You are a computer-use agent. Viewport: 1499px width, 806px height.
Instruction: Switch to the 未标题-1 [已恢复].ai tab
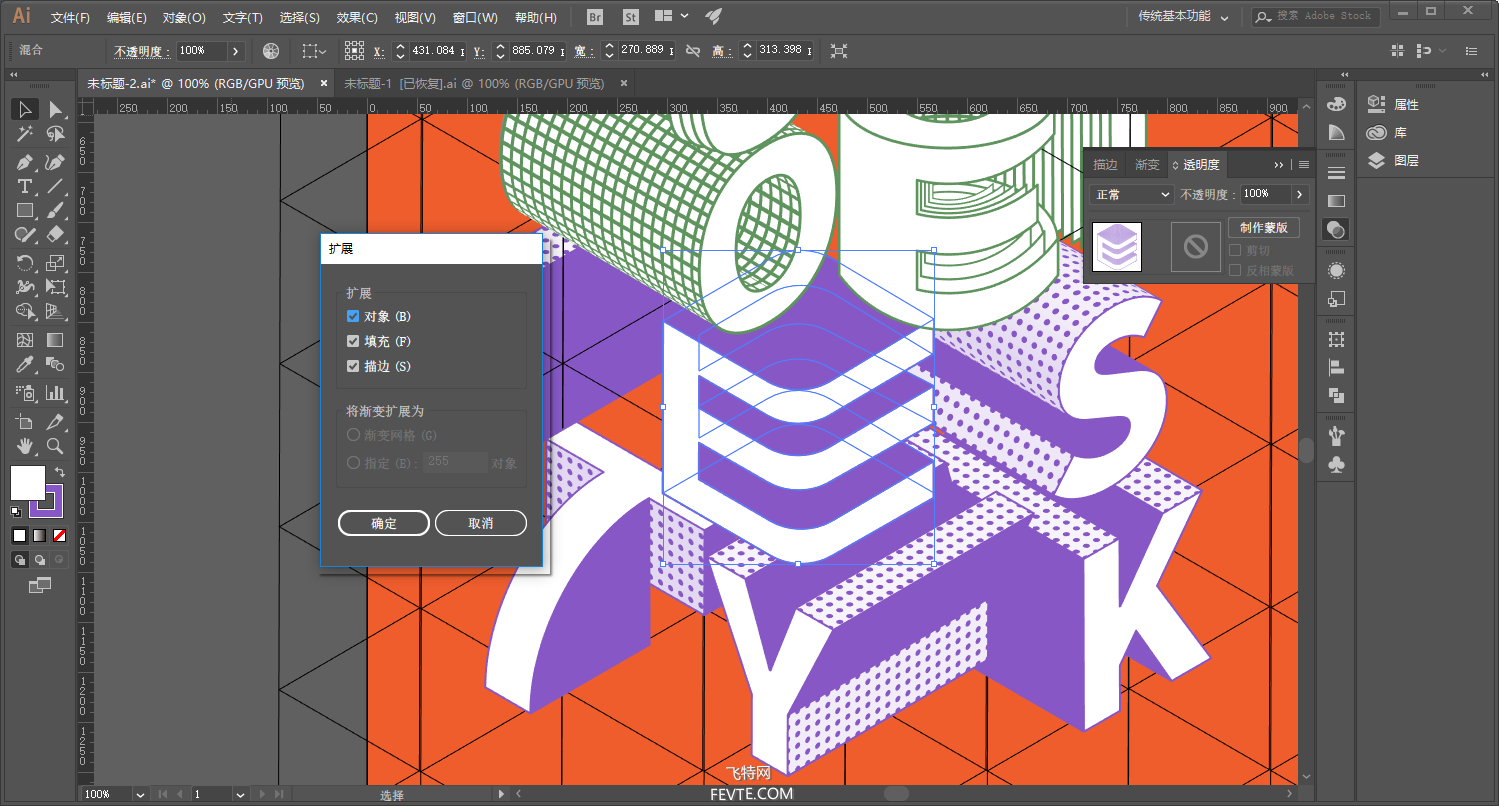474,84
